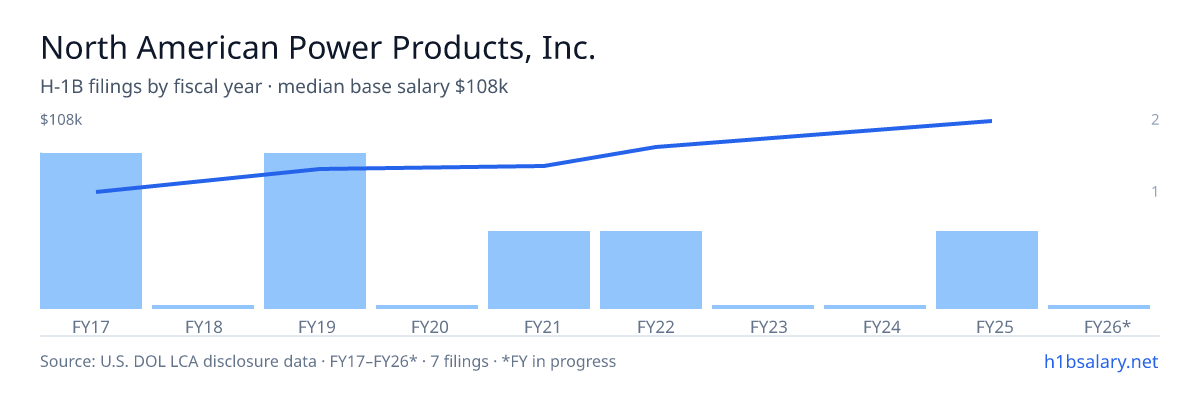The width and height of the screenshot is (1200, 400).
Task: Click the H-1B filings subtitle text
Action: [274, 87]
